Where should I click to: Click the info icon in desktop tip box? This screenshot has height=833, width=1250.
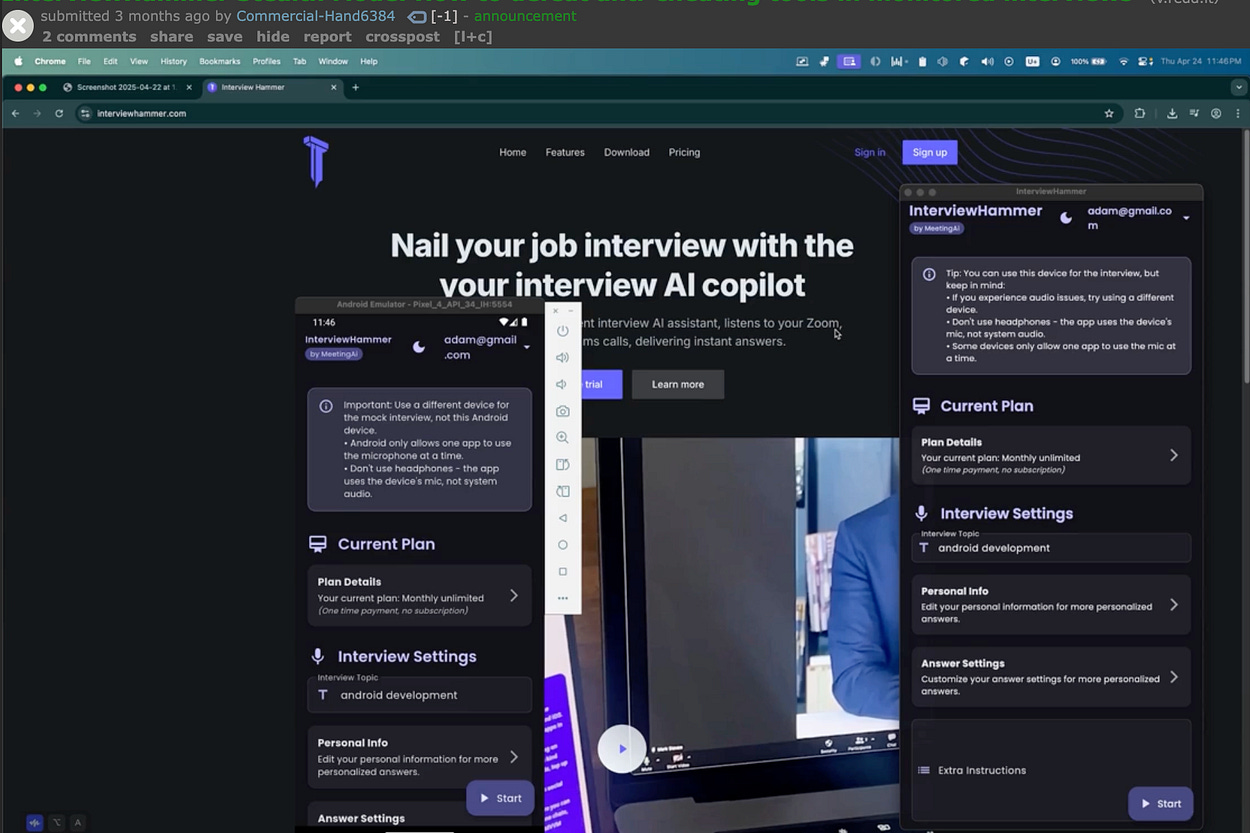[x=929, y=274]
